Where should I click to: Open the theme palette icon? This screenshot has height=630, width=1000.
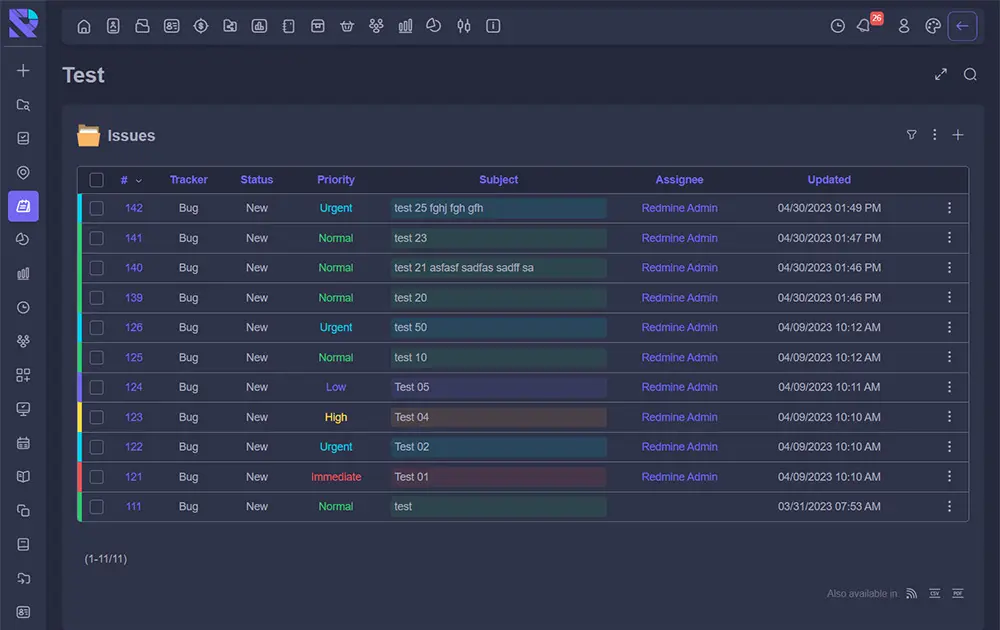[932, 26]
